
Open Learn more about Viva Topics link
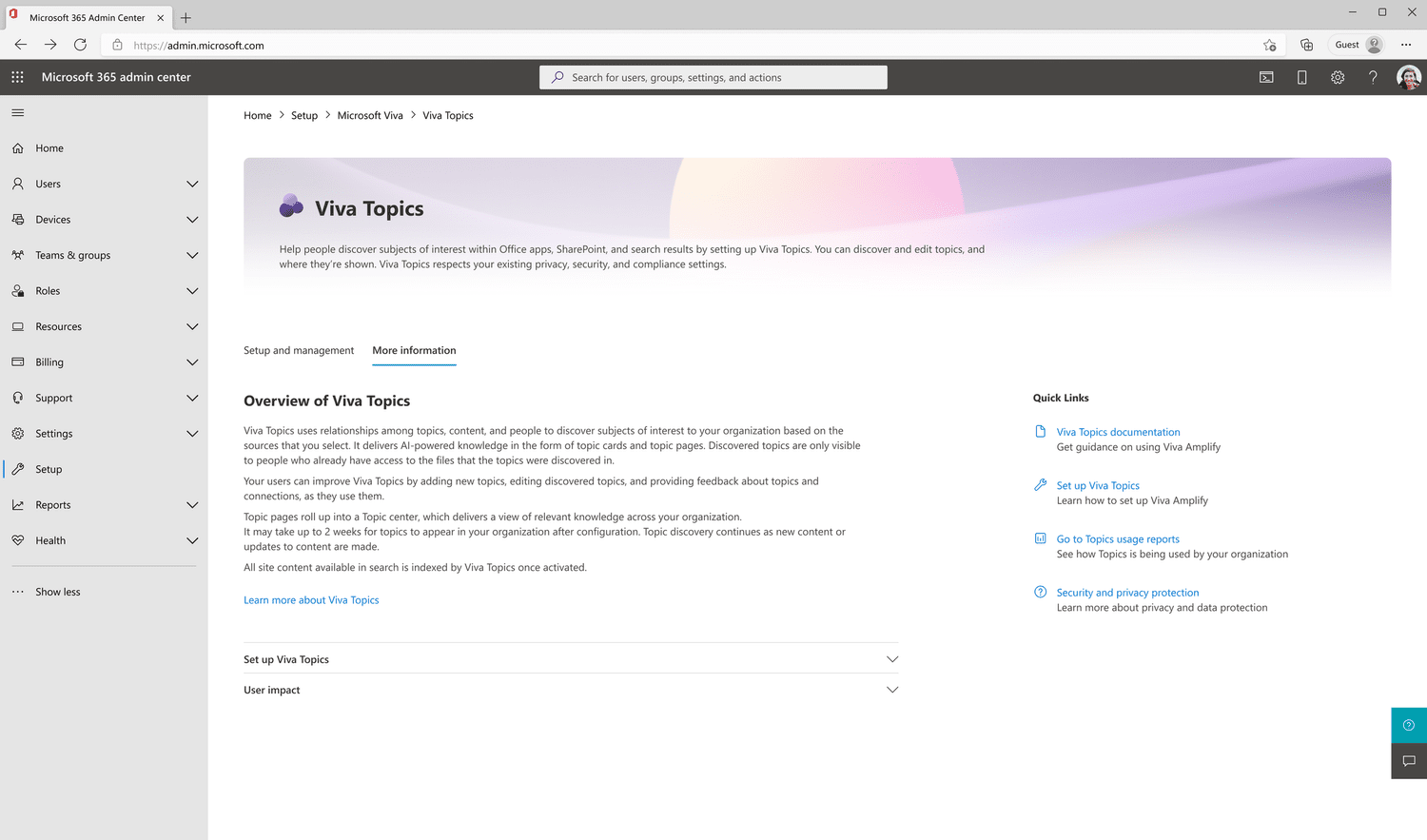[311, 599]
